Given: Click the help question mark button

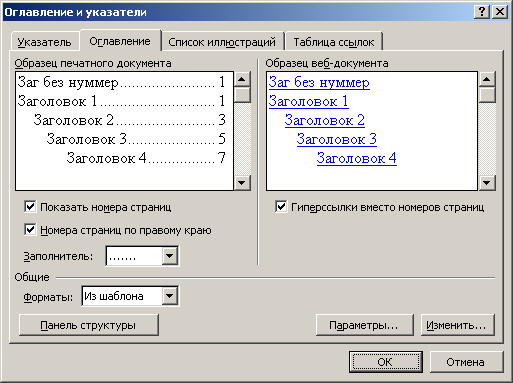Looking at the screenshot, I should point(482,12).
